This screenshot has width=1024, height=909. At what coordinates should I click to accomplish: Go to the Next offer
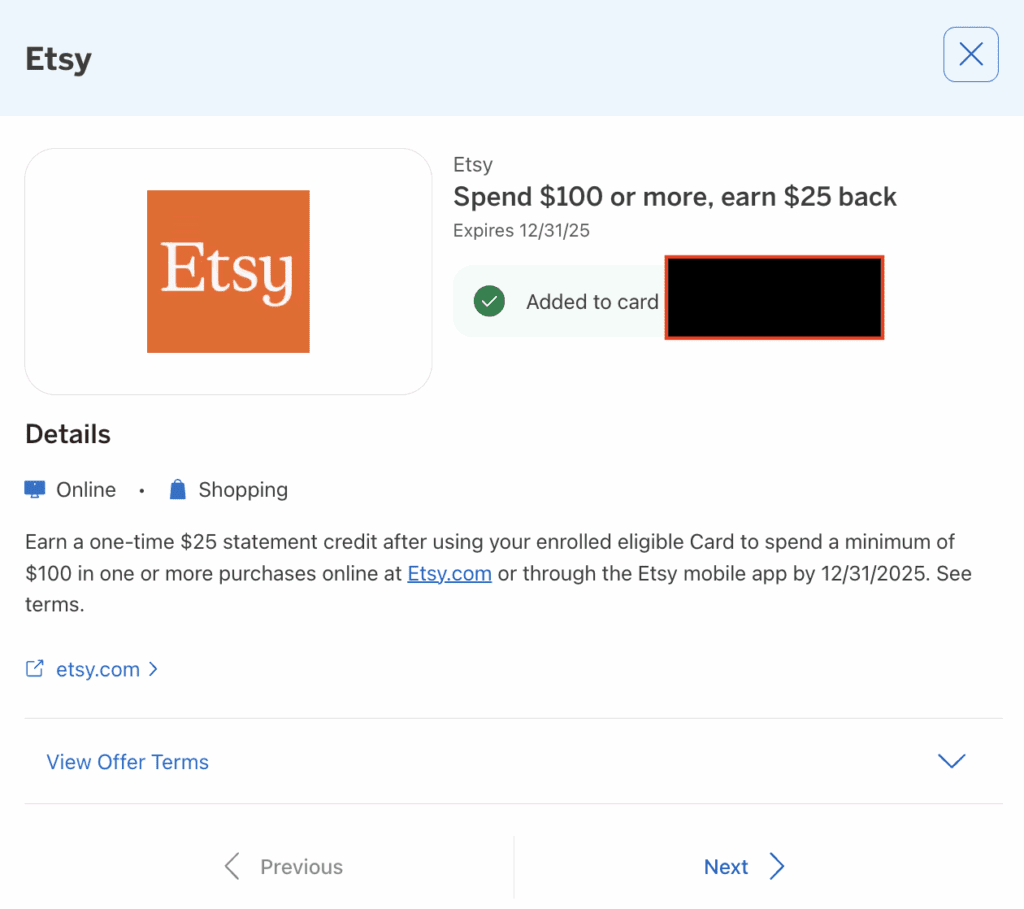click(726, 867)
